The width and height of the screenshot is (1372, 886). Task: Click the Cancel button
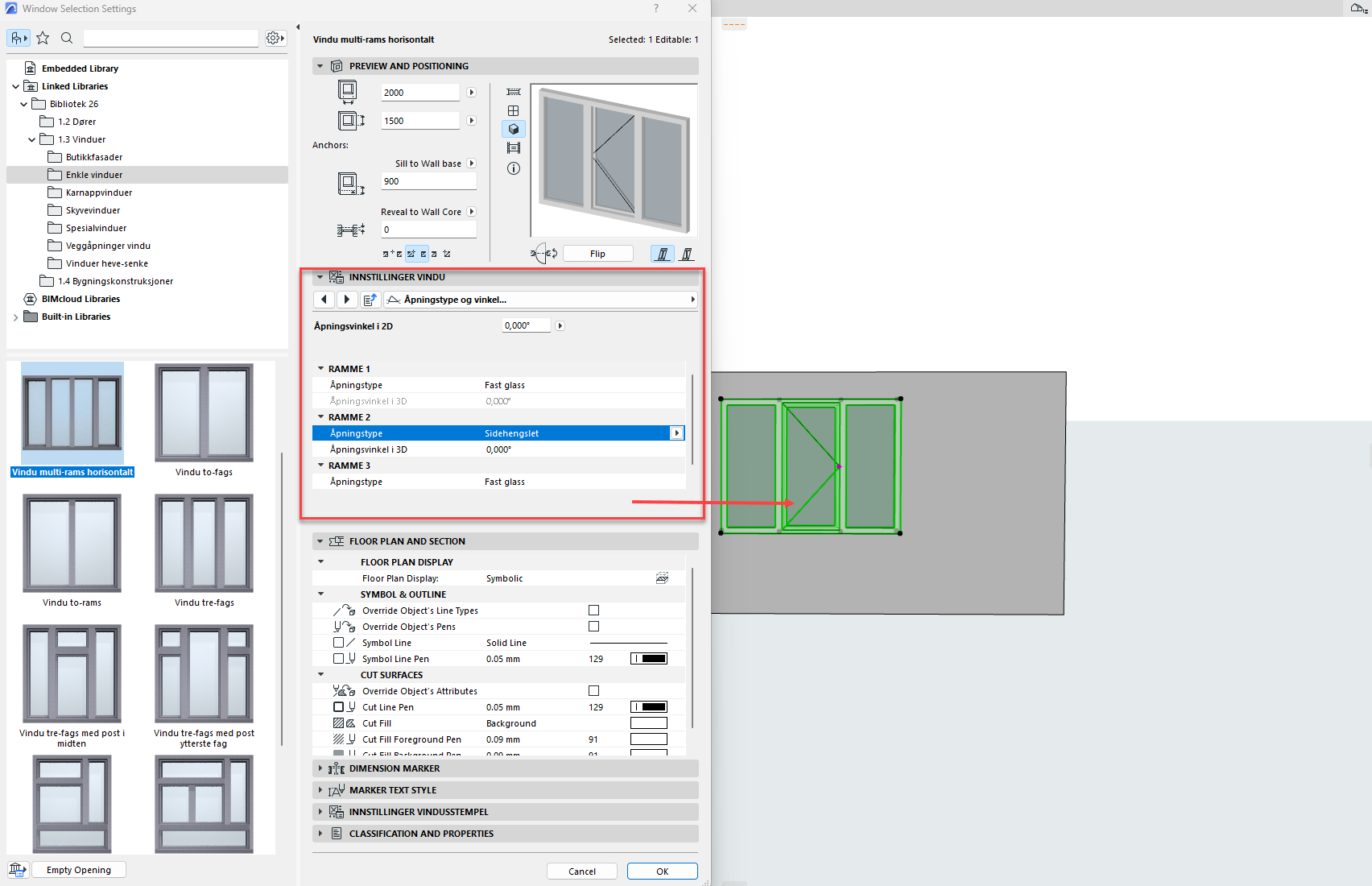(581, 872)
